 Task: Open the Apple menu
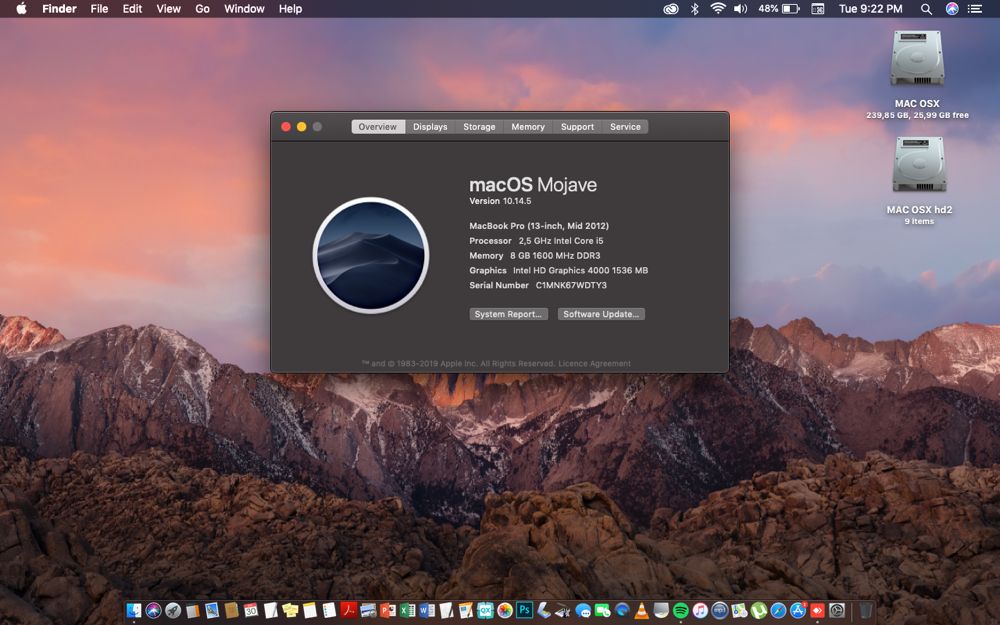pos(21,8)
